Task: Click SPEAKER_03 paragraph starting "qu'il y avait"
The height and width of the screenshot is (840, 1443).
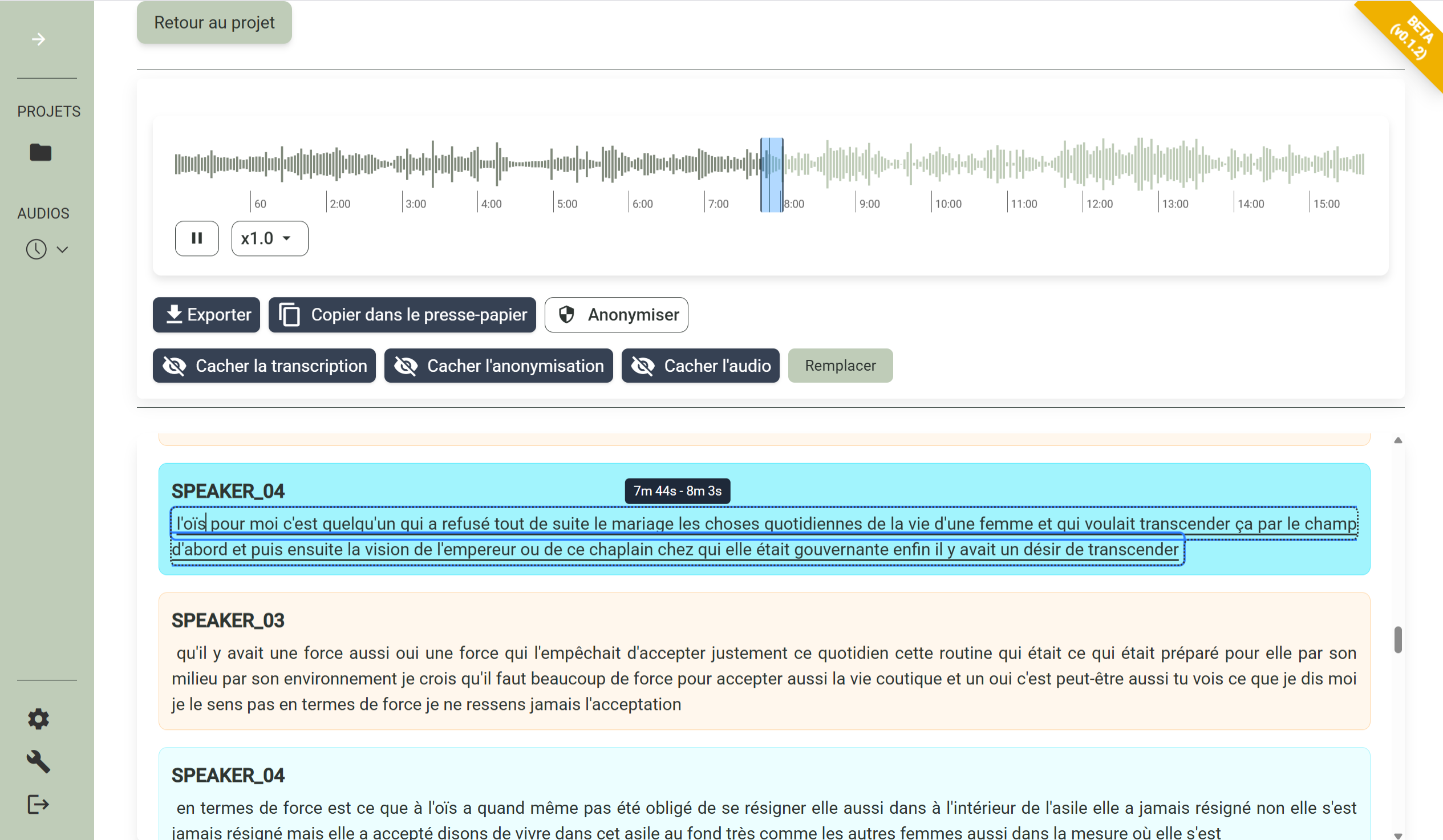Action: (764, 679)
